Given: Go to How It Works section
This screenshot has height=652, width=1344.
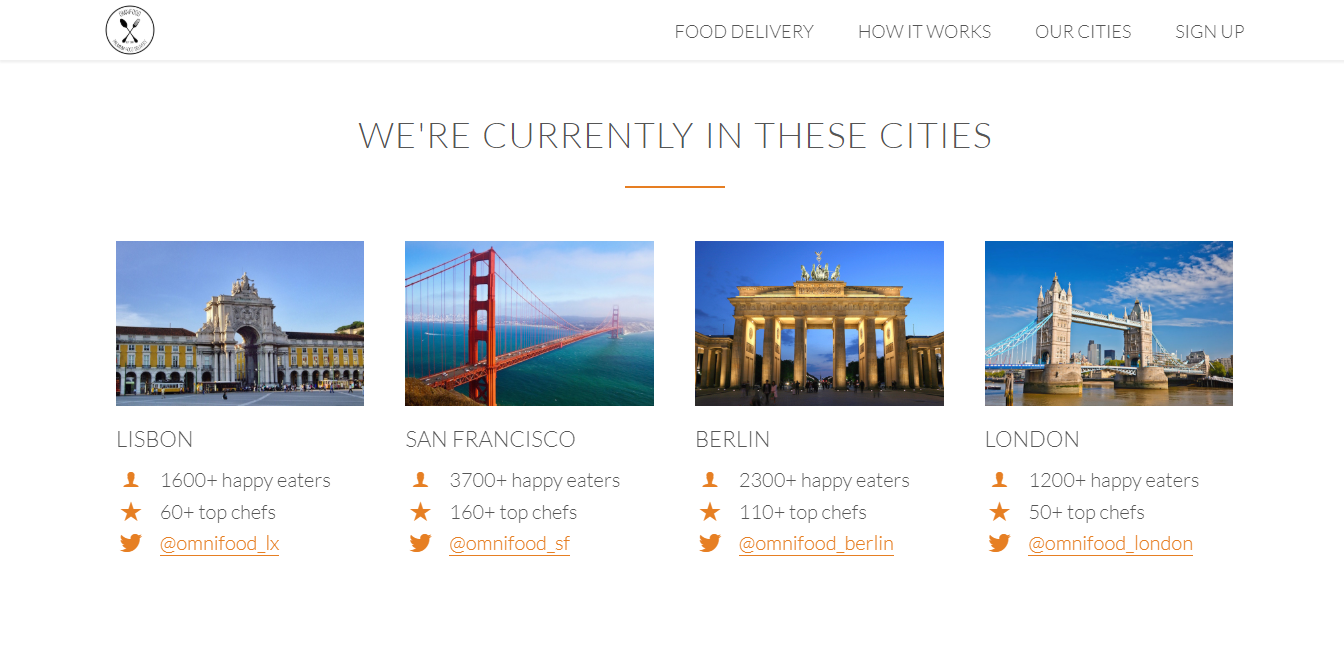Looking at the screenshot, I should click(x=924, y=32).
